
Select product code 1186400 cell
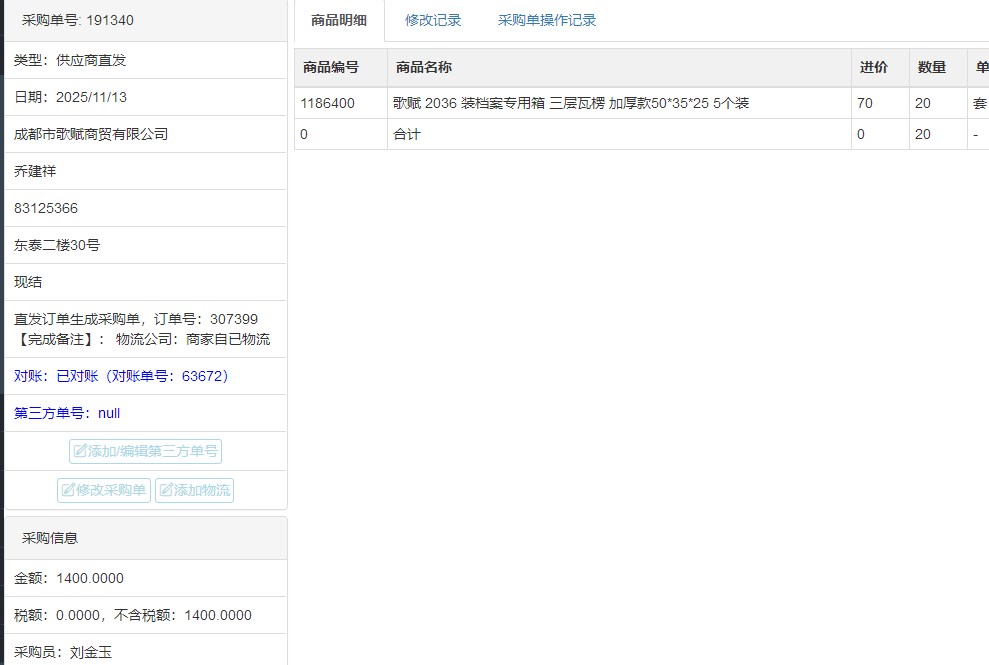coord(327,103)
